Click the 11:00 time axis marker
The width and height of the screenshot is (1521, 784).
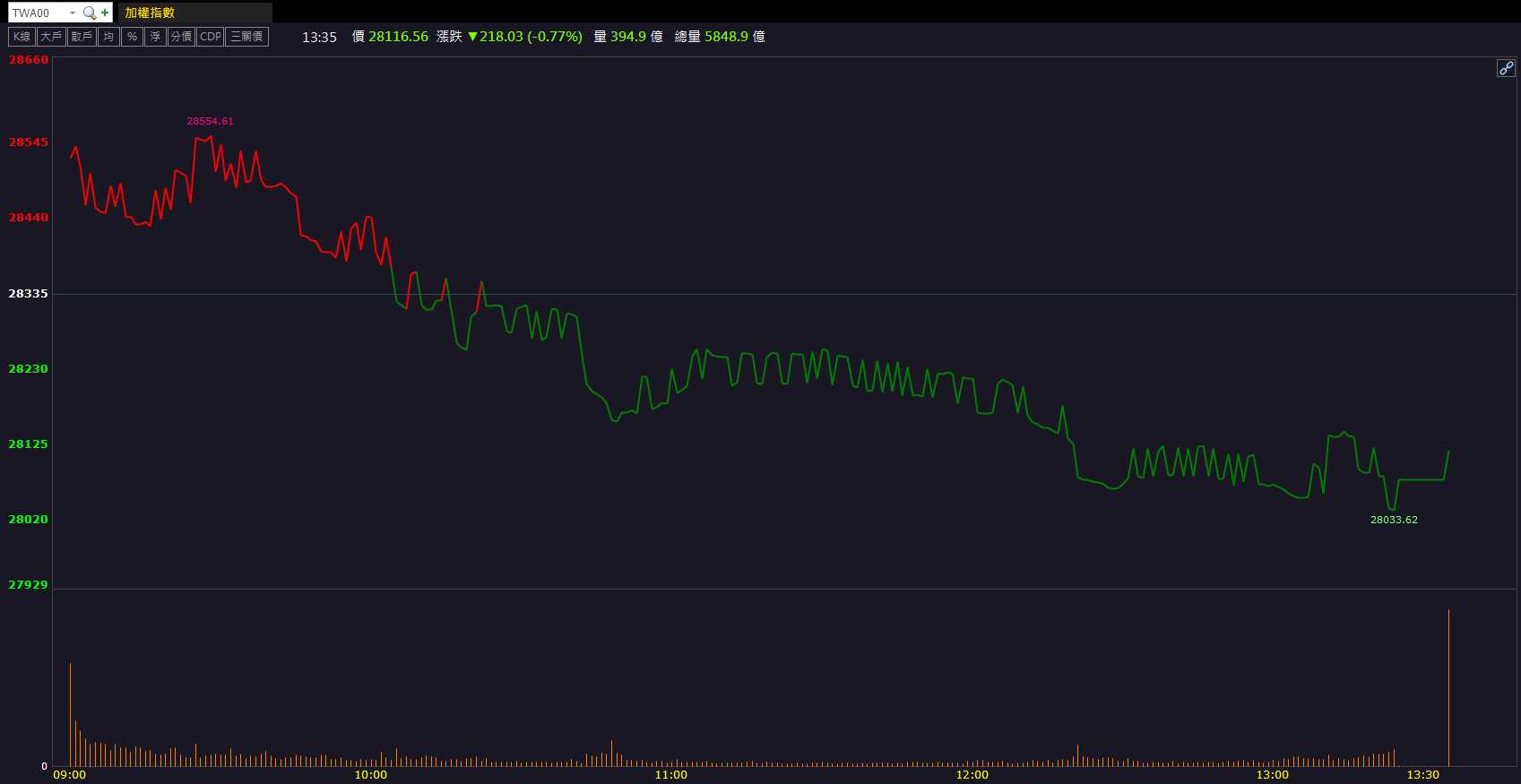pos(670,775)
